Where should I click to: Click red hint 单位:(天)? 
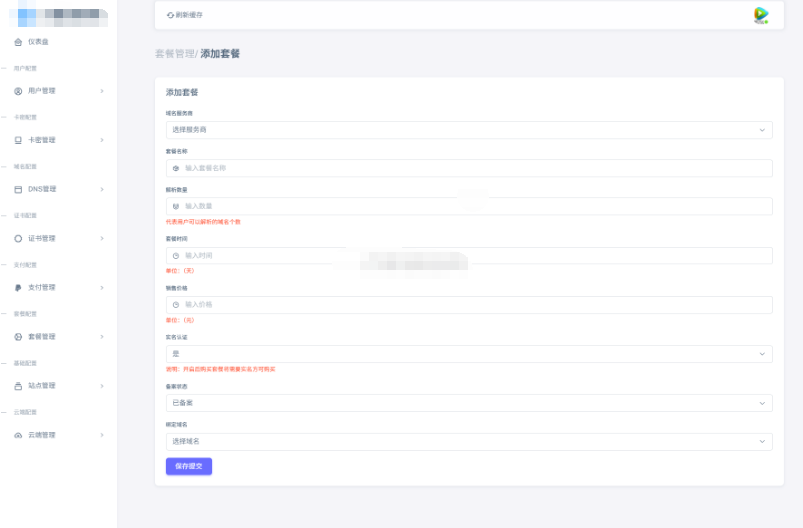[x=180, y=271]
